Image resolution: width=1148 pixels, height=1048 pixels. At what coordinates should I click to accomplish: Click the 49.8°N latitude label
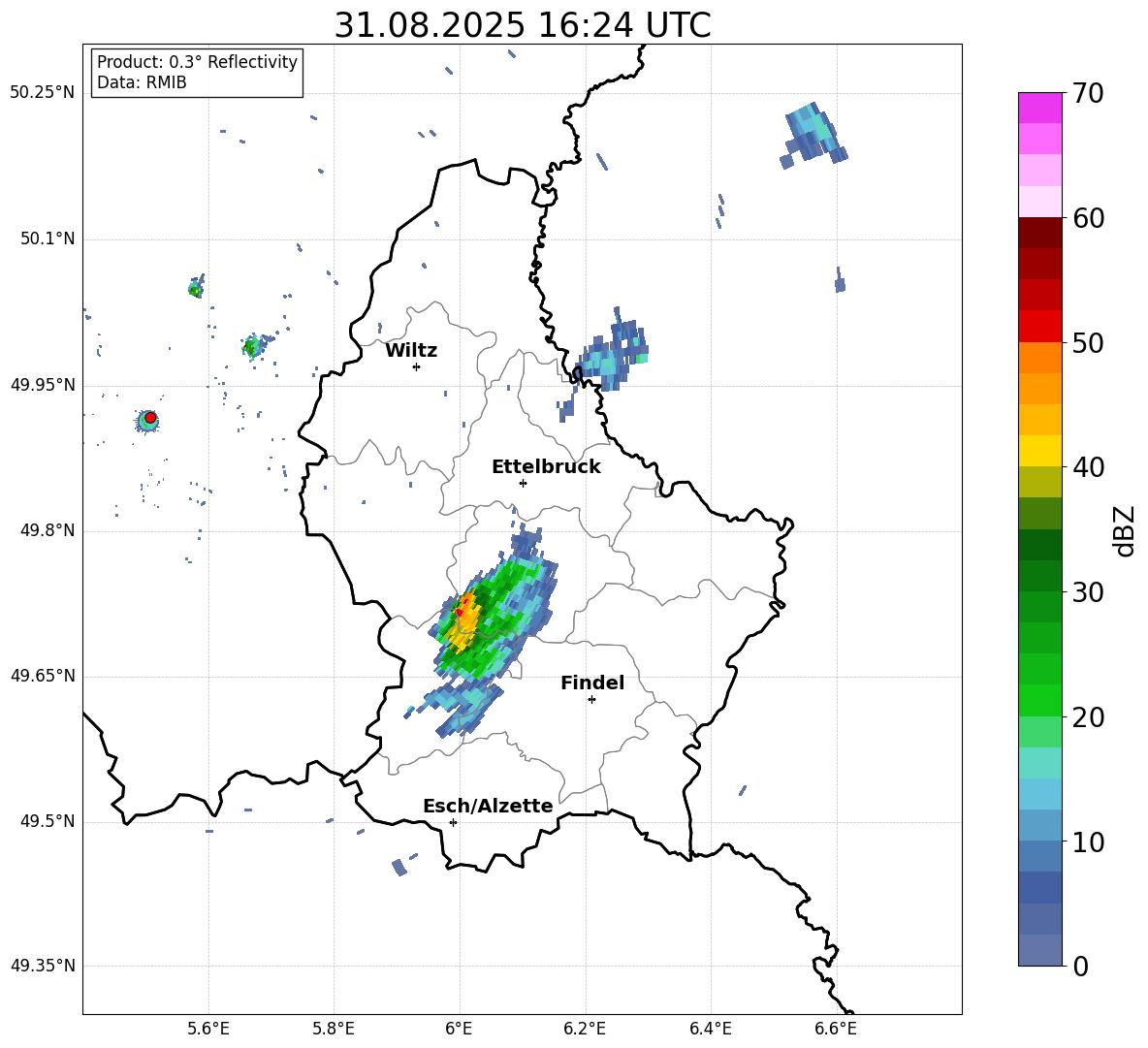coord(47,530)
